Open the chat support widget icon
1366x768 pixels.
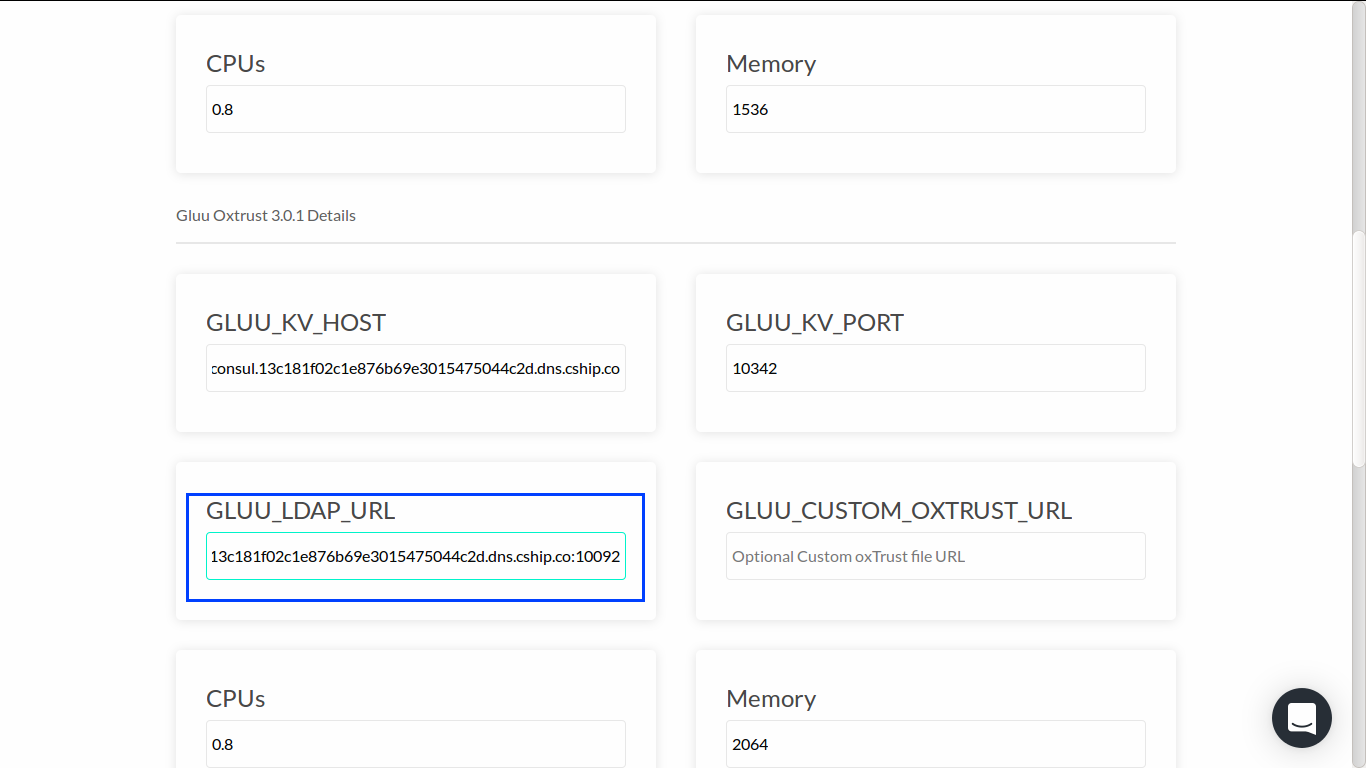1301,718
